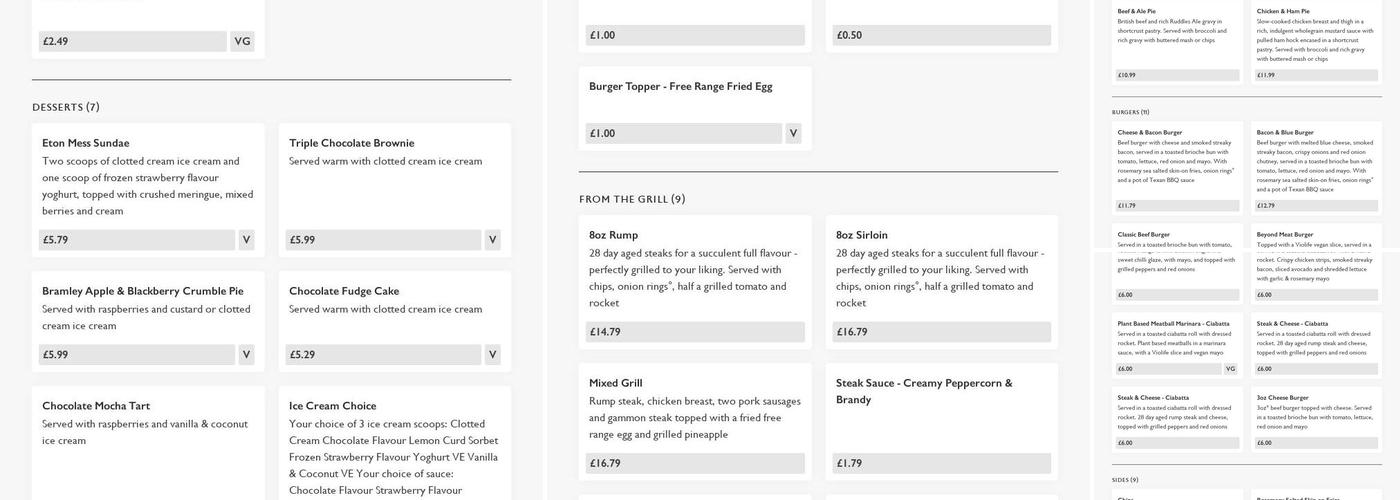1400x500 pixels.
Task: Open the Ice Cream Choice item
Action: [x=333, y=406]
